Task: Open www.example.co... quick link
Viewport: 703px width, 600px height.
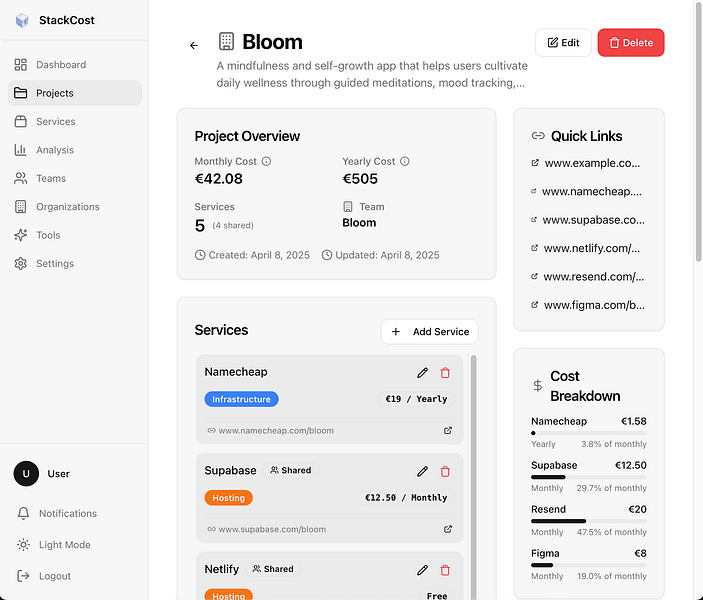Action: point(586,163)
